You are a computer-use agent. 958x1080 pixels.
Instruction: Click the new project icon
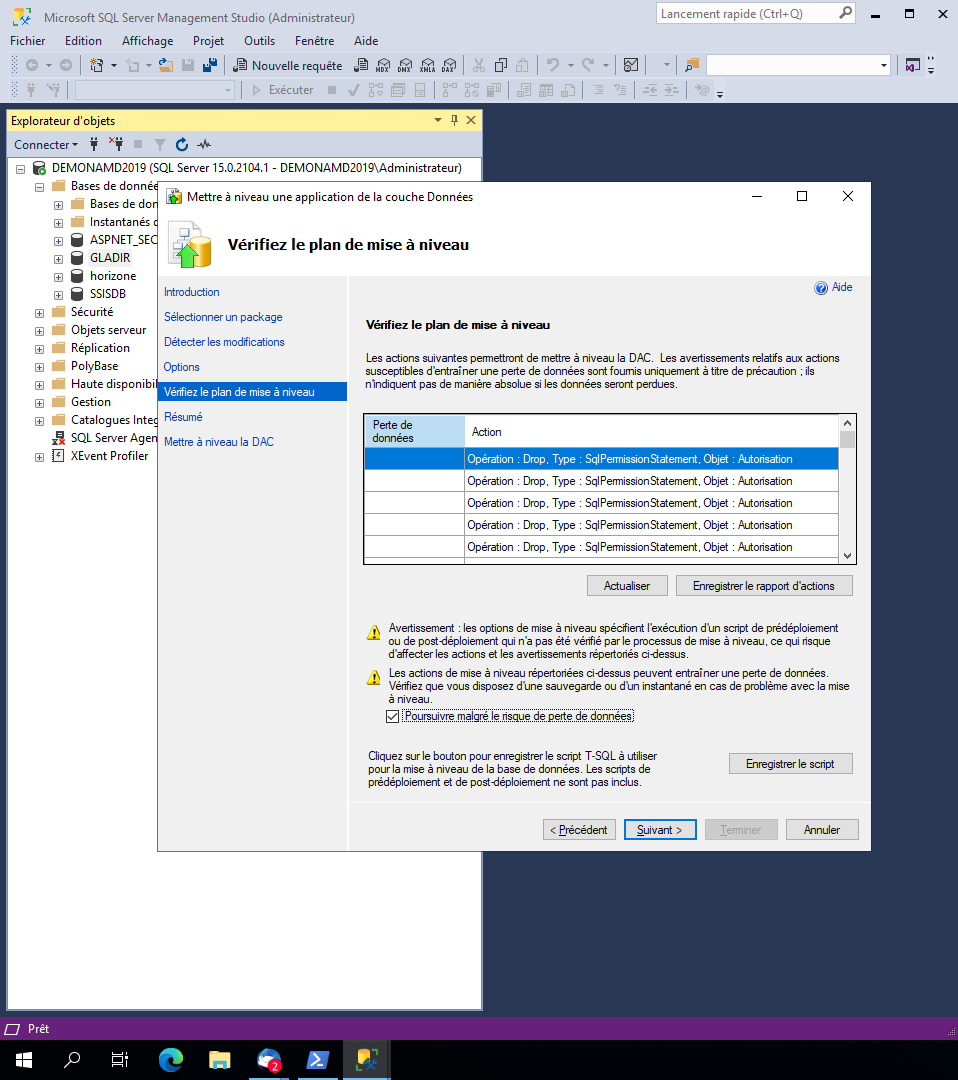tap(96, 65)
